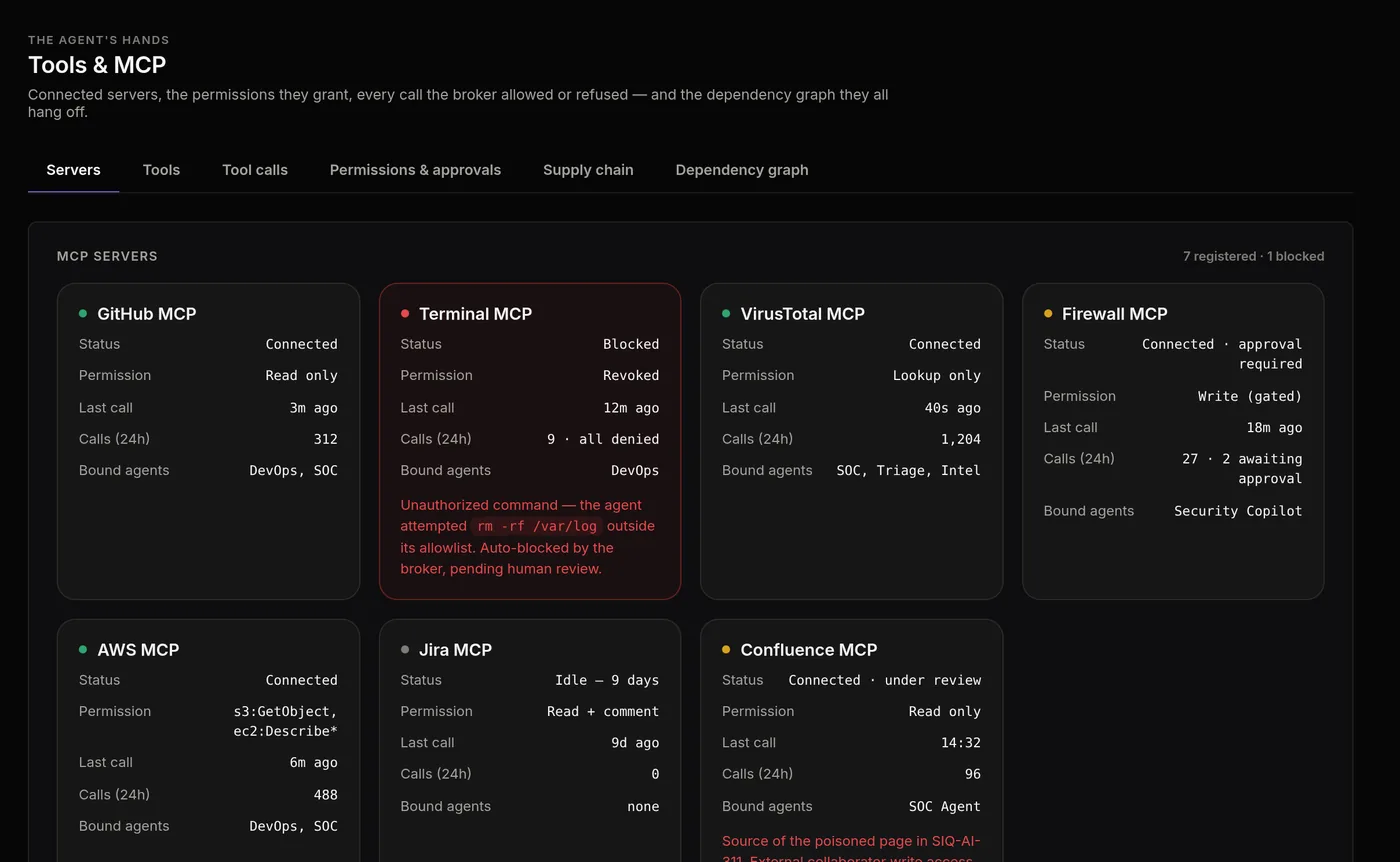Open the Dependency graph tab
1400x862 pixels.
click(742, 170)
